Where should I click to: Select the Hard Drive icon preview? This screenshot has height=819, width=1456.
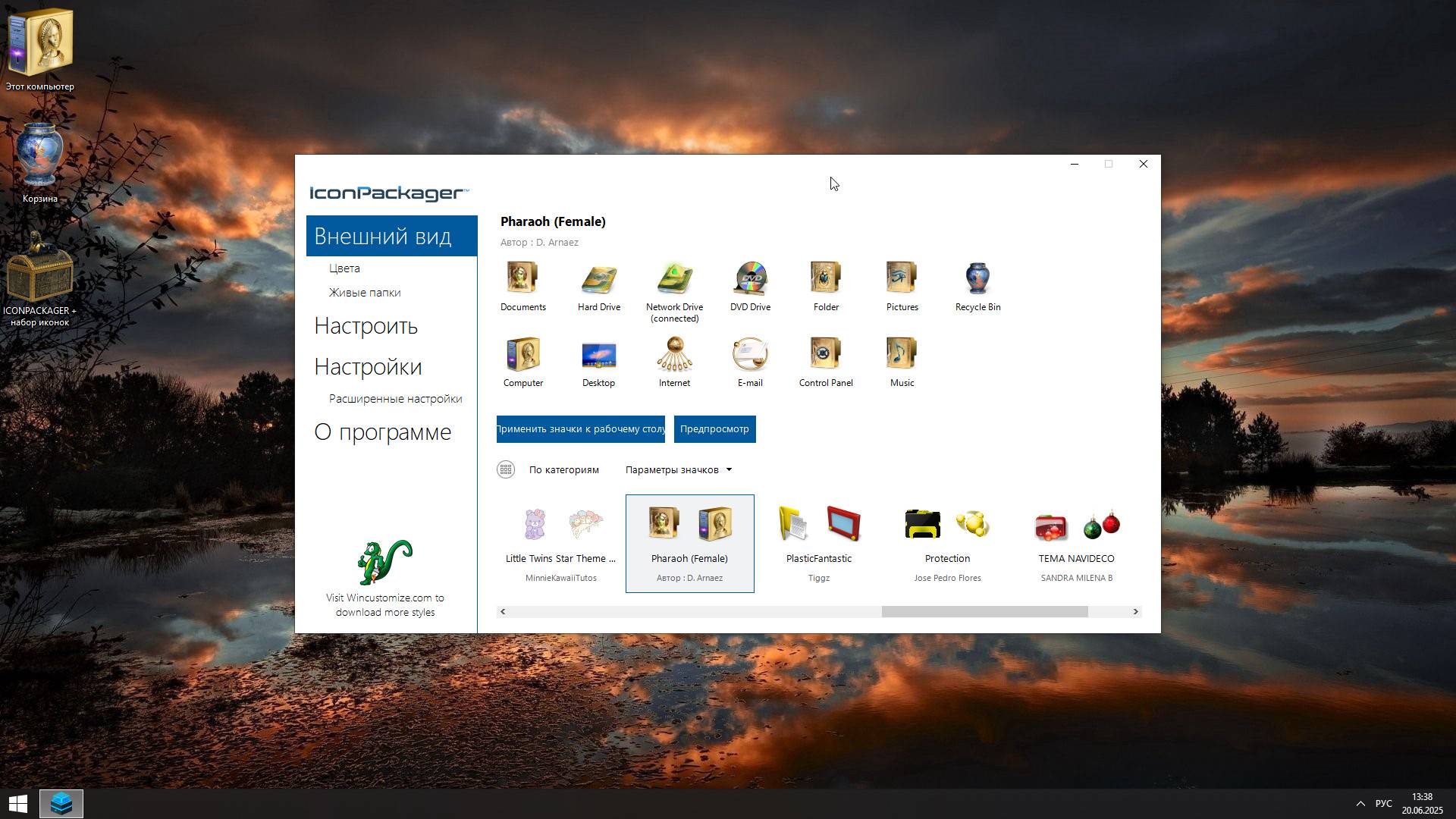(599, 278)
